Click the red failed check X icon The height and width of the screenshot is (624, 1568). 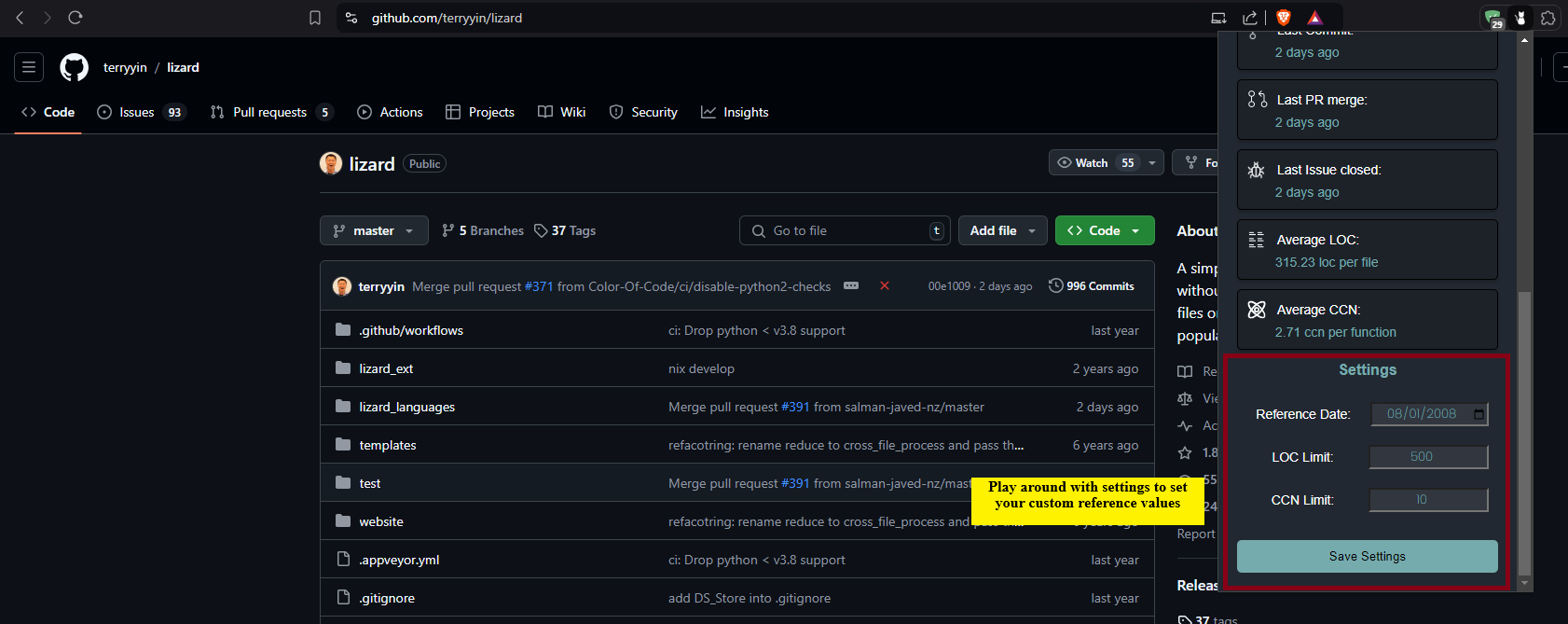point(885,285)
